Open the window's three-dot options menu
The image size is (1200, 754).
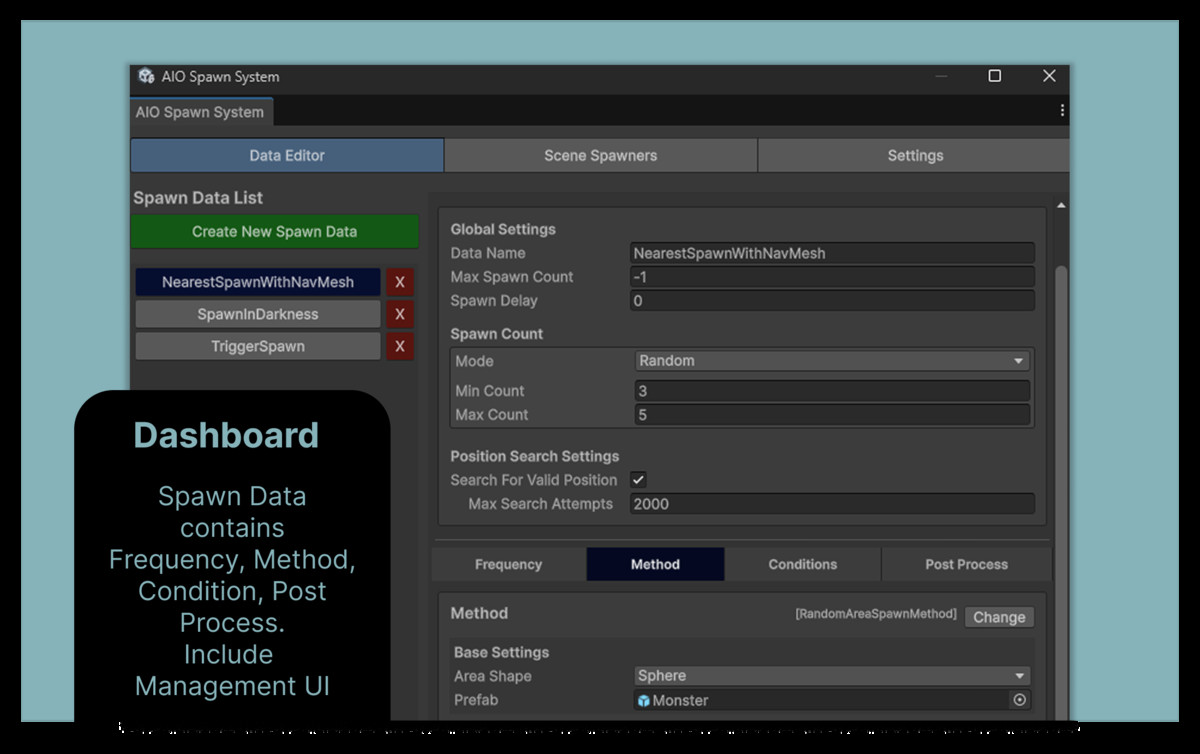[x=1061, y=111]
